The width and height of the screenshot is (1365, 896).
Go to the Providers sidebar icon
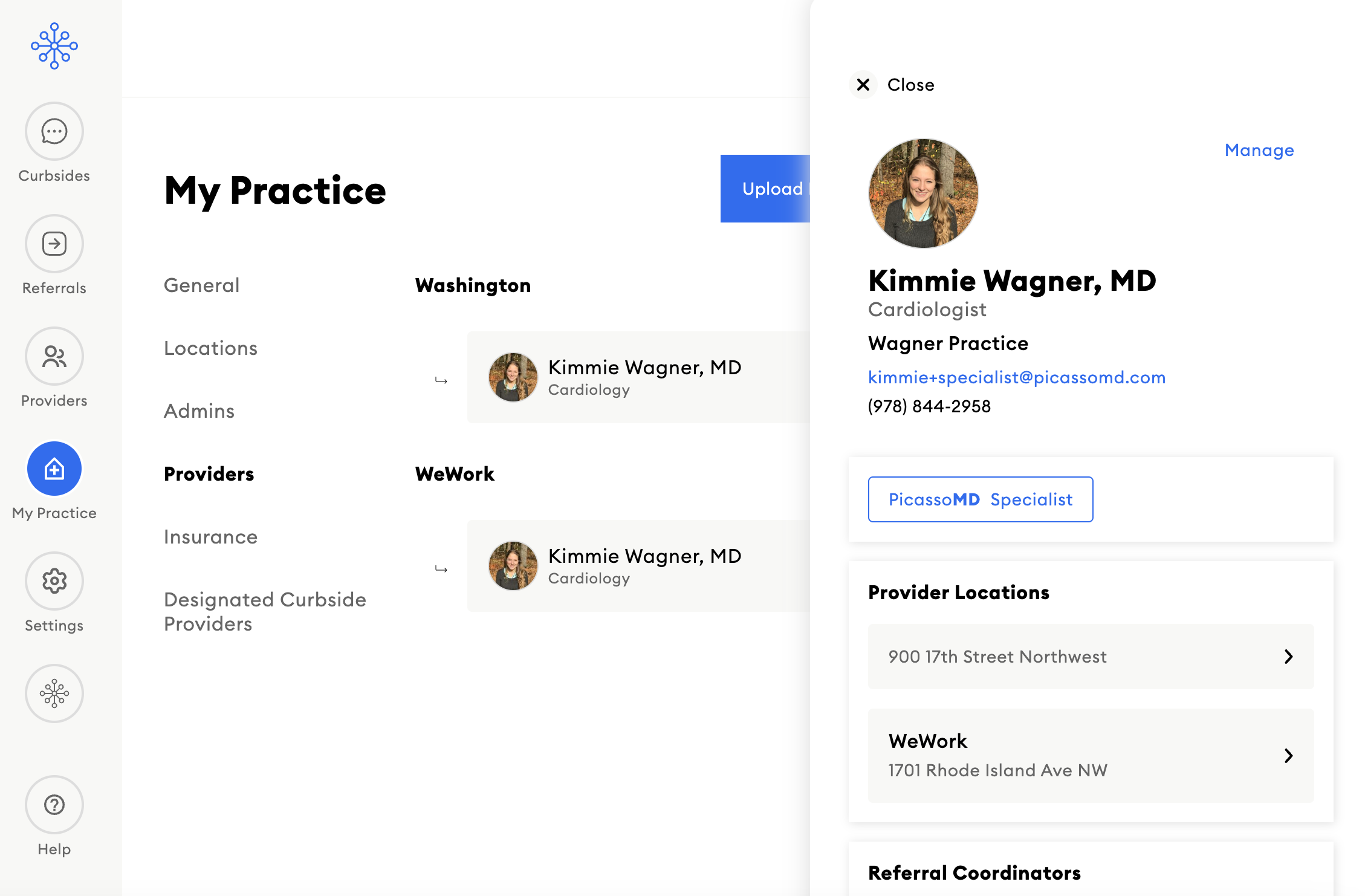click(54, 356)
